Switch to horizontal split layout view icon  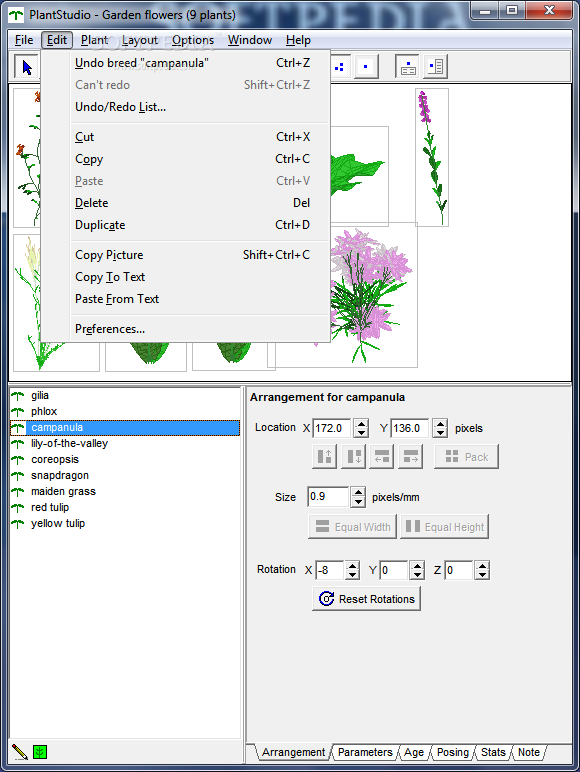(x=408, y=66)
